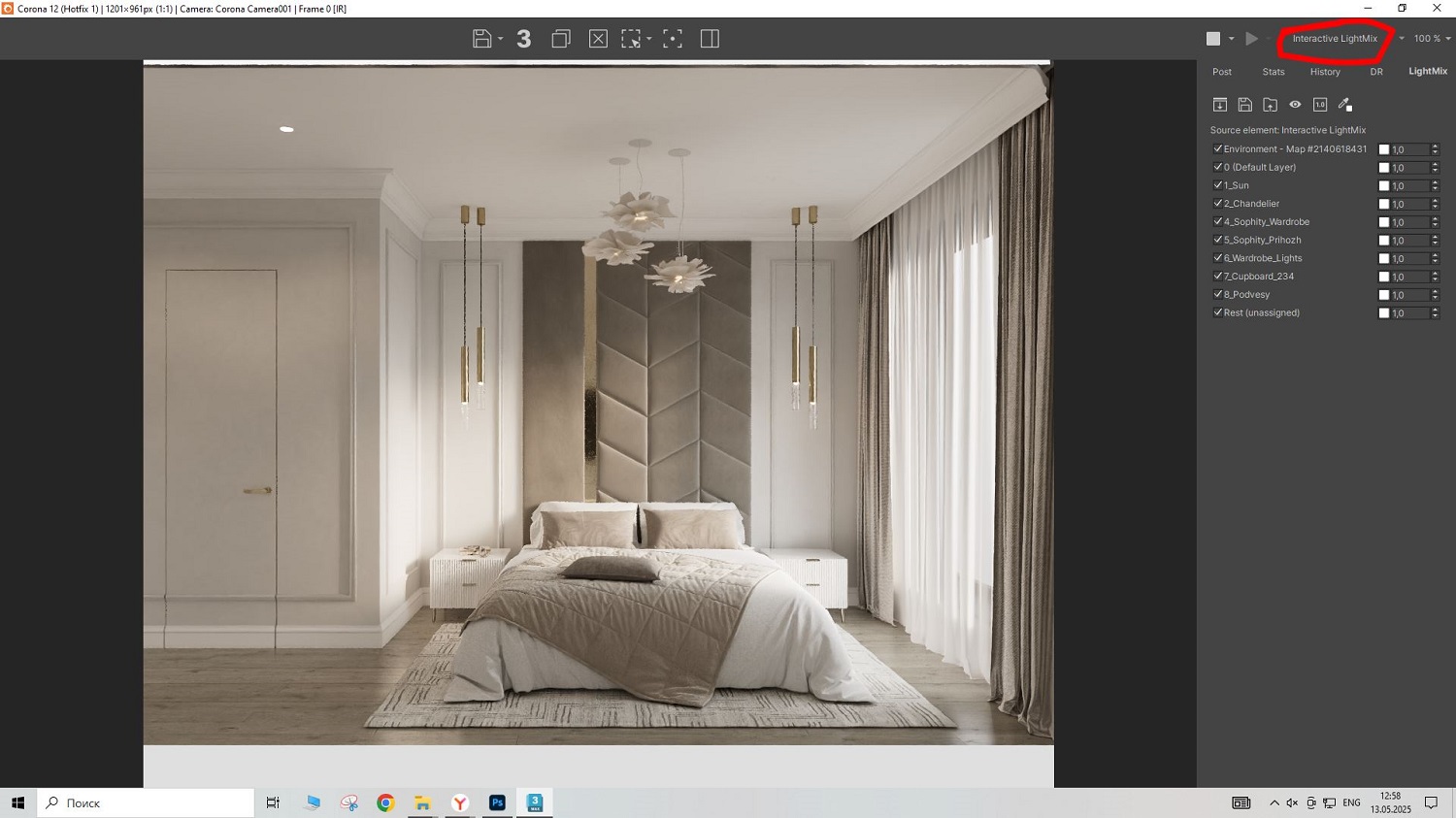Disable the 8_Podvesy light layer
The height and width of the screenshot is (818, 1456).
point(1217,294)
